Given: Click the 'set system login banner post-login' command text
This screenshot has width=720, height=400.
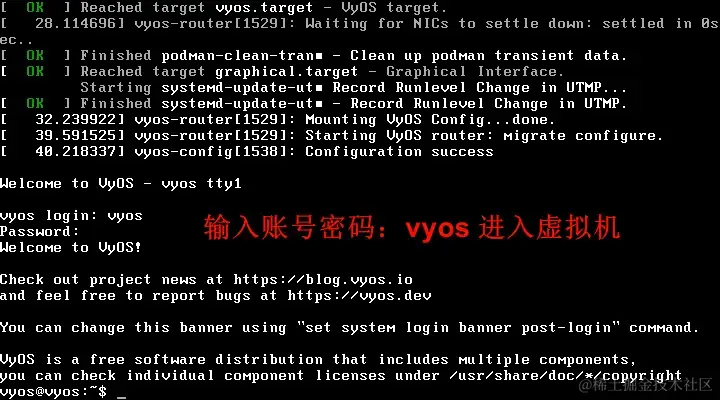Looking at the screenshot, I should tap(458, 327).
